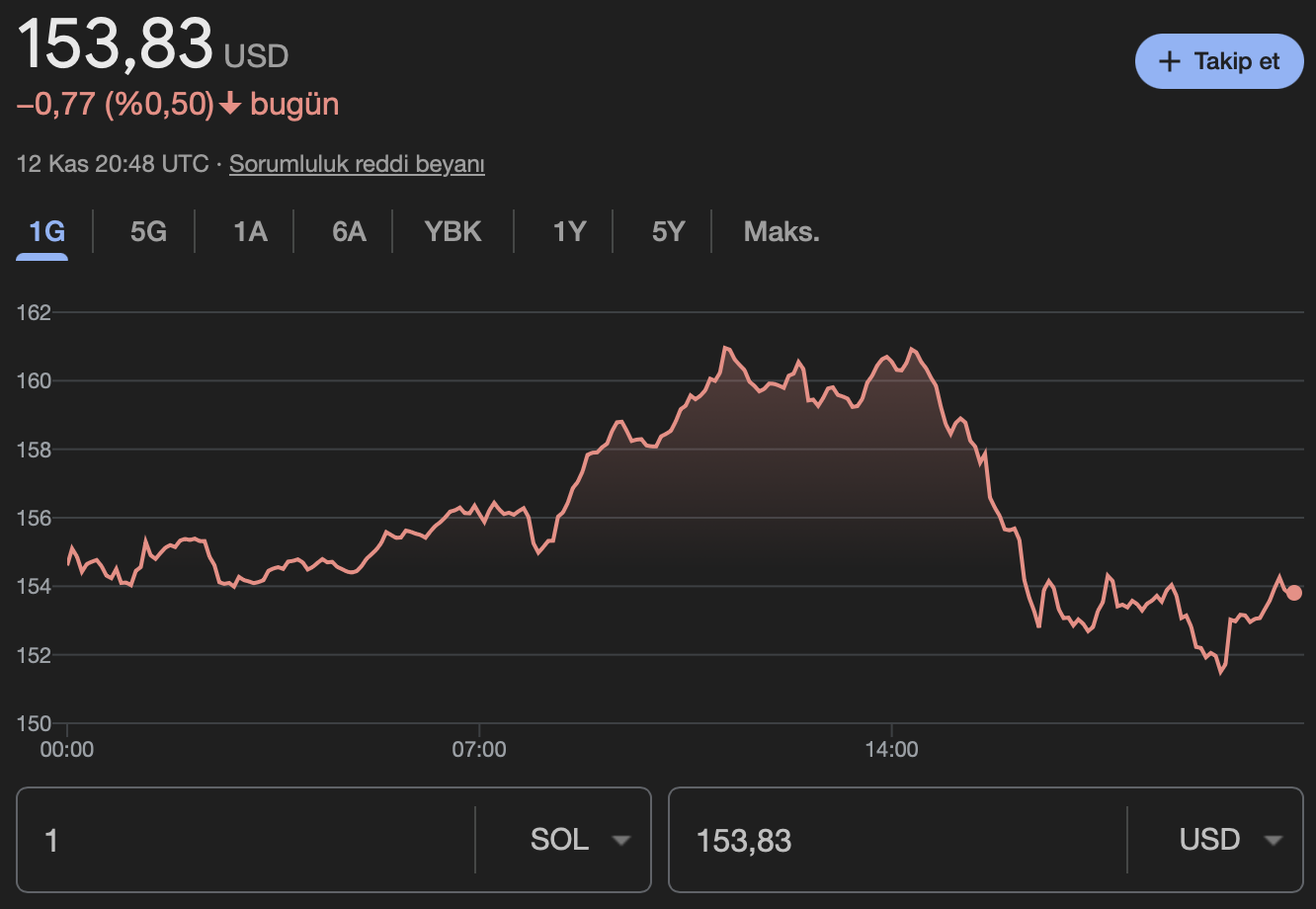Choose the 6A range tab
Viewport: 1316px width, 909px height.
point(349,231)
